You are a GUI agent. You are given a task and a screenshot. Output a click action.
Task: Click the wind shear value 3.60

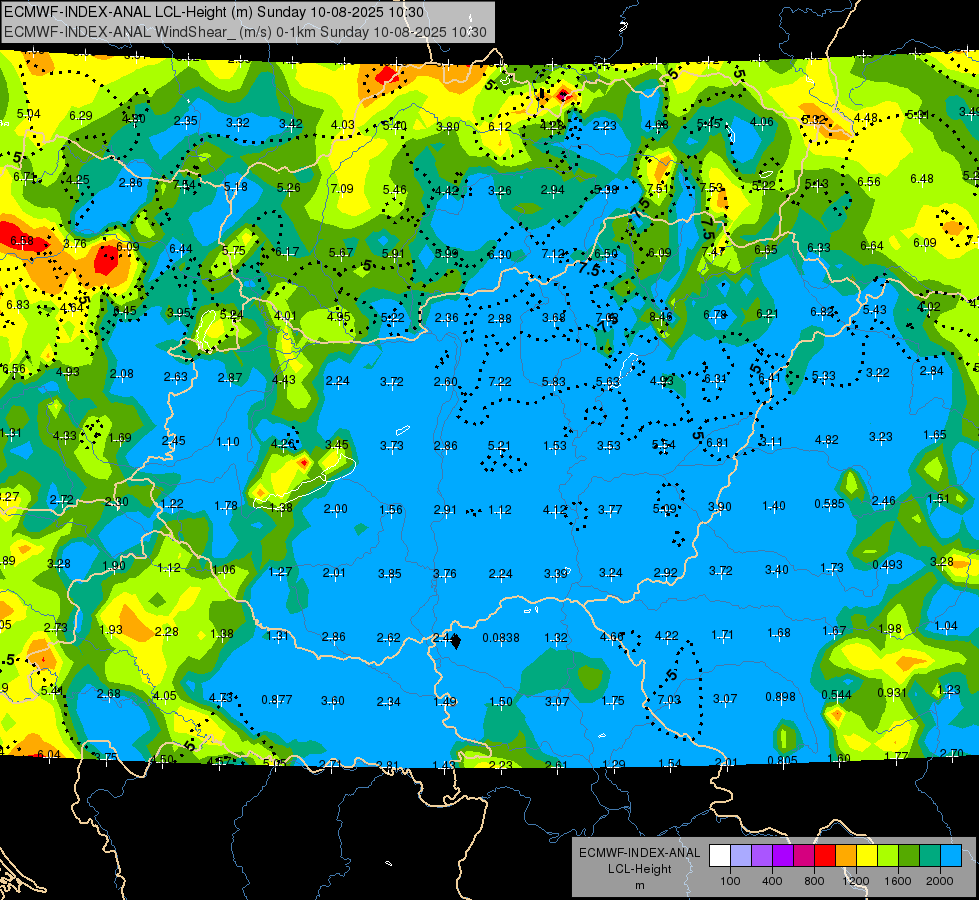(x=333, y=701)
